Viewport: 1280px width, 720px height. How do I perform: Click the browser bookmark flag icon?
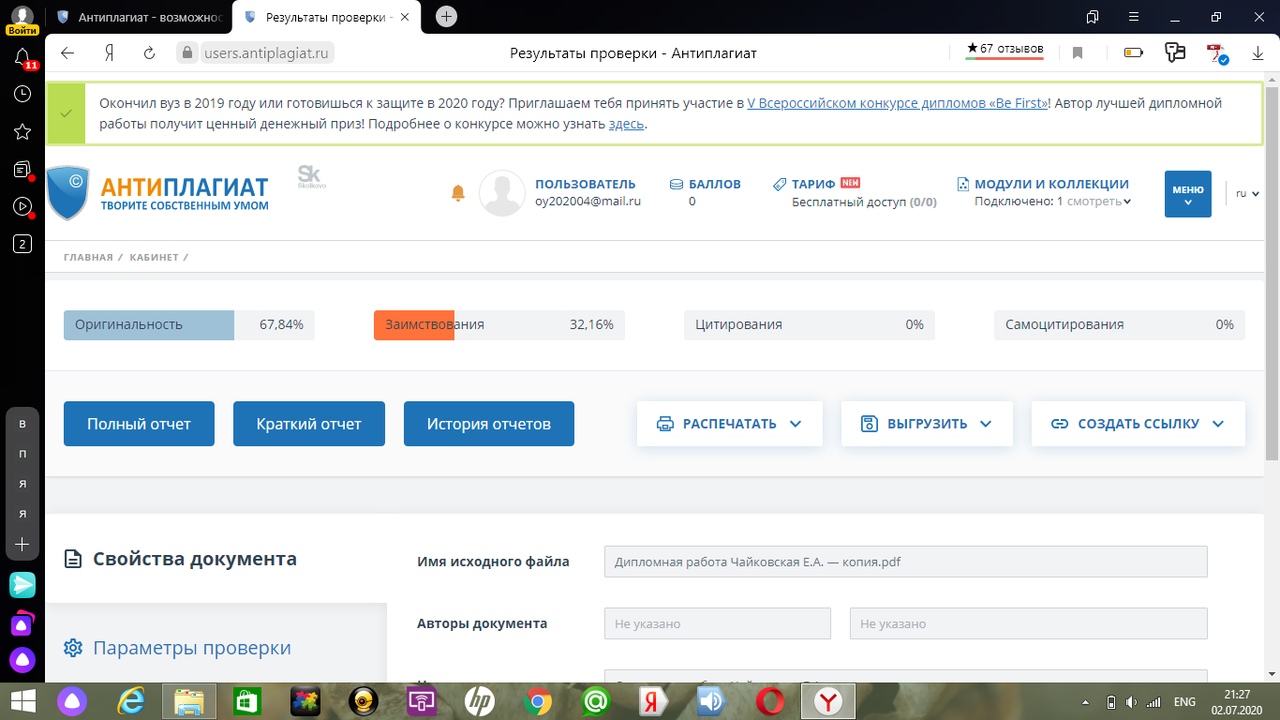[1077, 53]
